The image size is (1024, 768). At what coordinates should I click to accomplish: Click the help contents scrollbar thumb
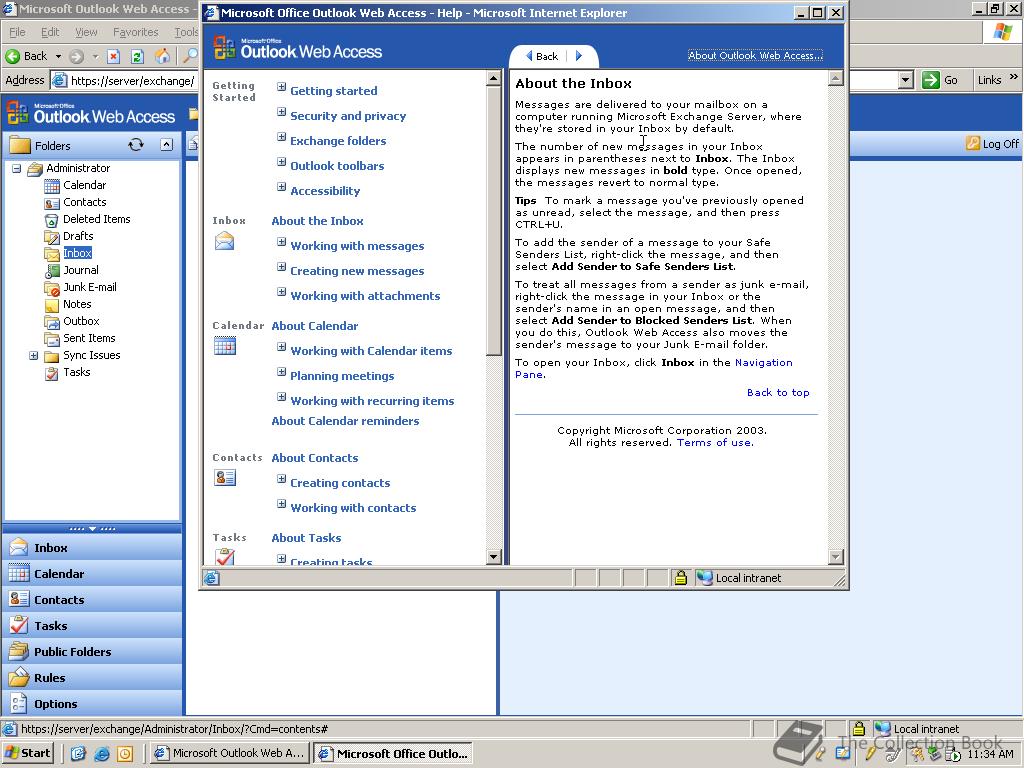pos(494,222)
